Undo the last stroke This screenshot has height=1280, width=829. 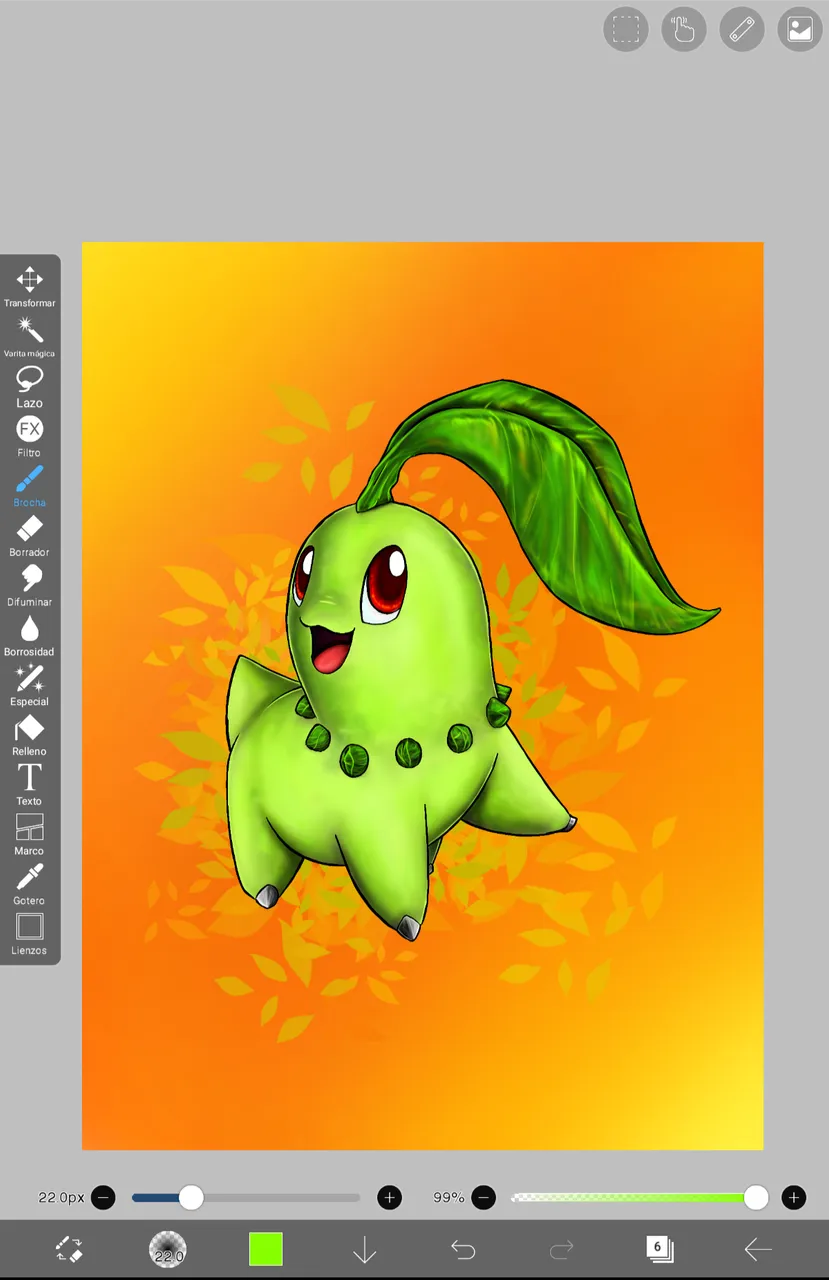(x=463, y=1249)
